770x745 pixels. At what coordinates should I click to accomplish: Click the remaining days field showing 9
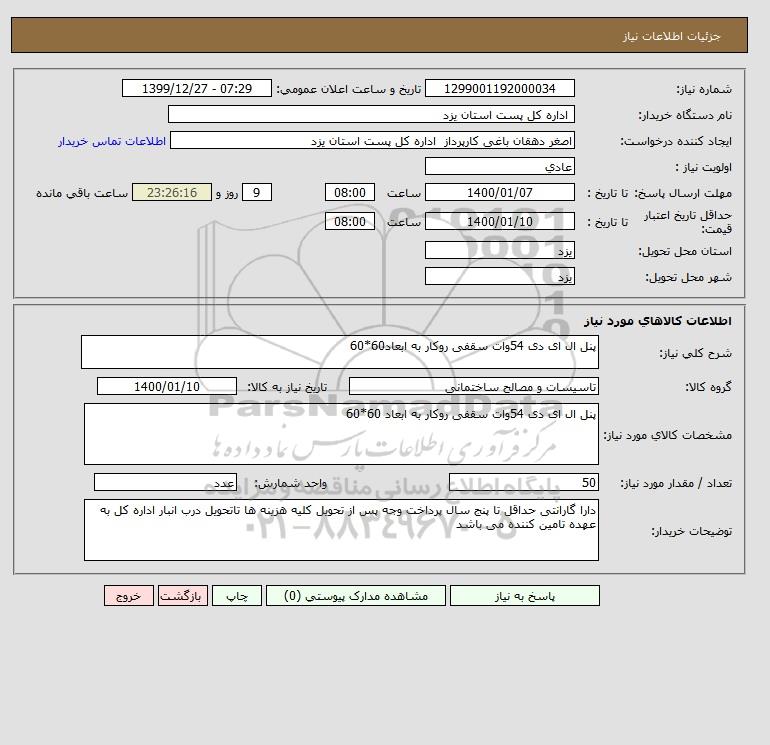click(257, 193)
